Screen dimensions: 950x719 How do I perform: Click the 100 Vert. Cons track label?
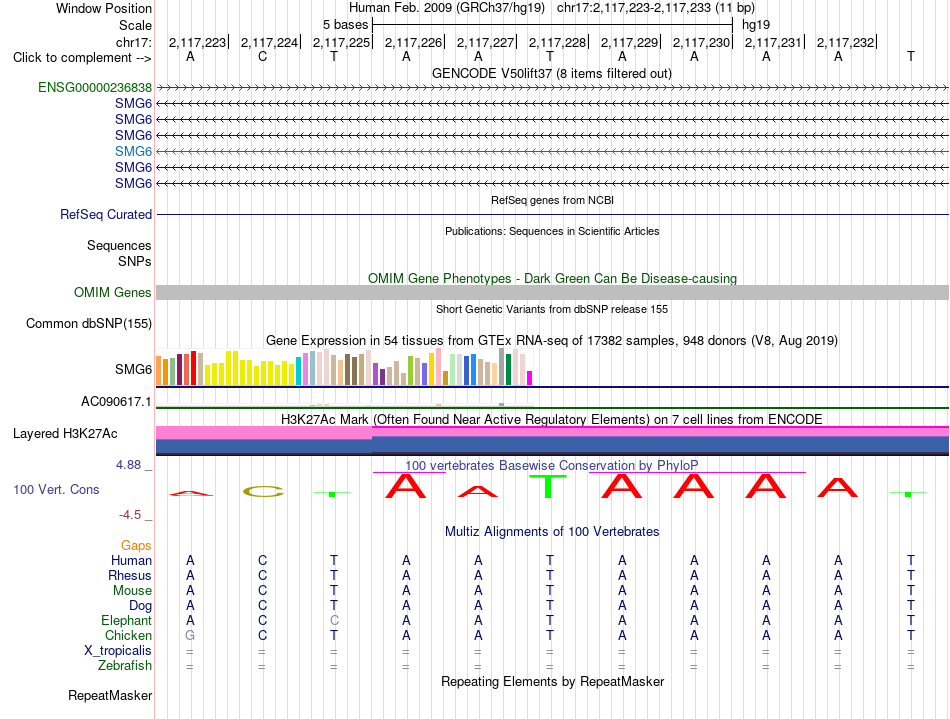[x=56, y=489]
